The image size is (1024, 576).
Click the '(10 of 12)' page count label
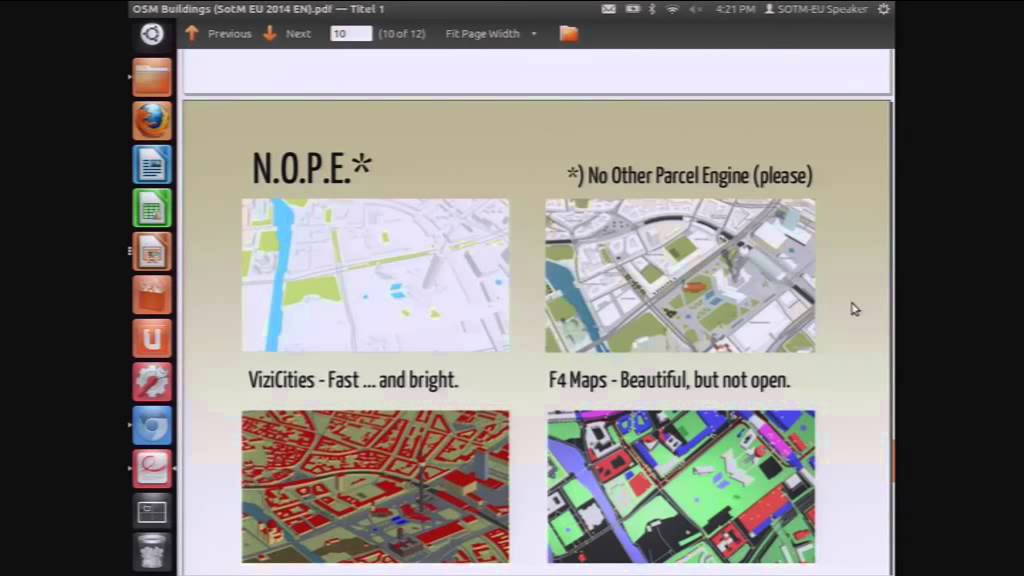coord(402,34)
